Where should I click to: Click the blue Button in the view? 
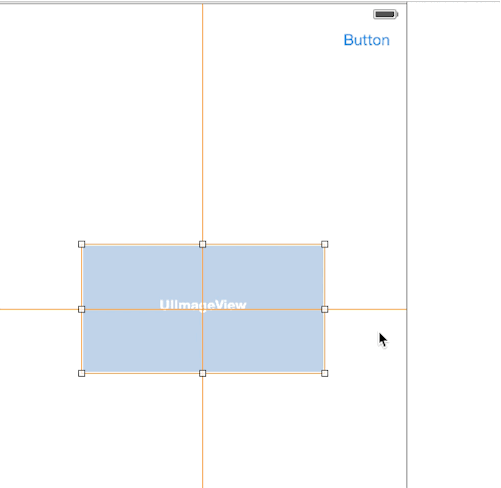pos(367,40)
